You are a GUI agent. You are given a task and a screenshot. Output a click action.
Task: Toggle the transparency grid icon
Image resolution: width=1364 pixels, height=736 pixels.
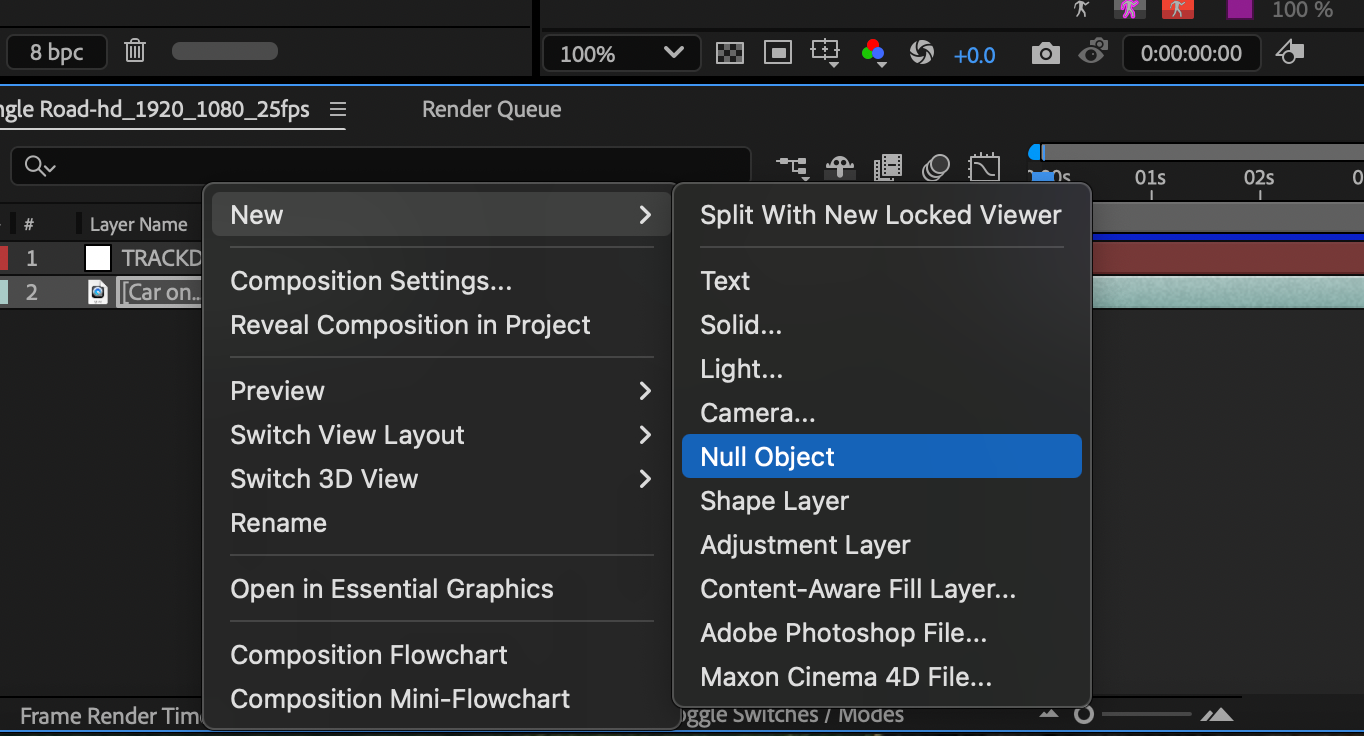pyautogui.click(x=730, y=54)
